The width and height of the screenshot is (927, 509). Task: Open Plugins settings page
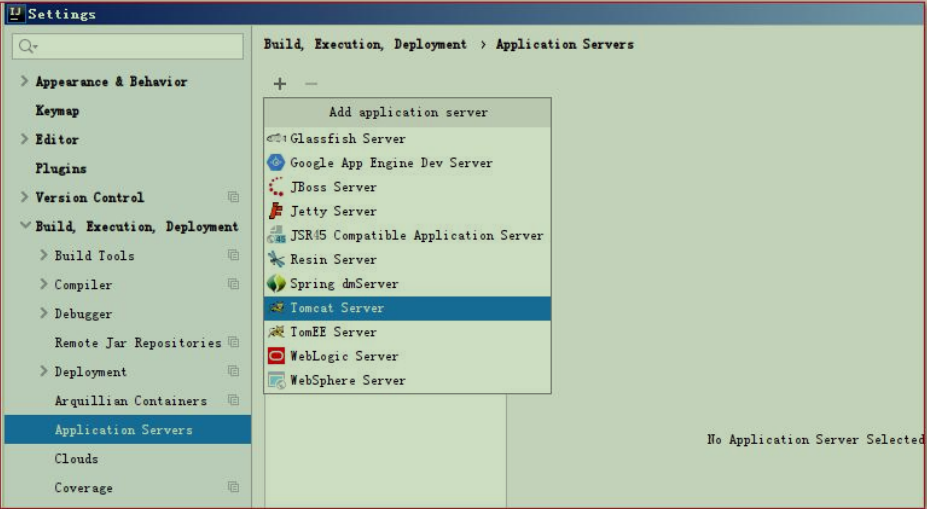pyautogui.click(x=61, y=168)
